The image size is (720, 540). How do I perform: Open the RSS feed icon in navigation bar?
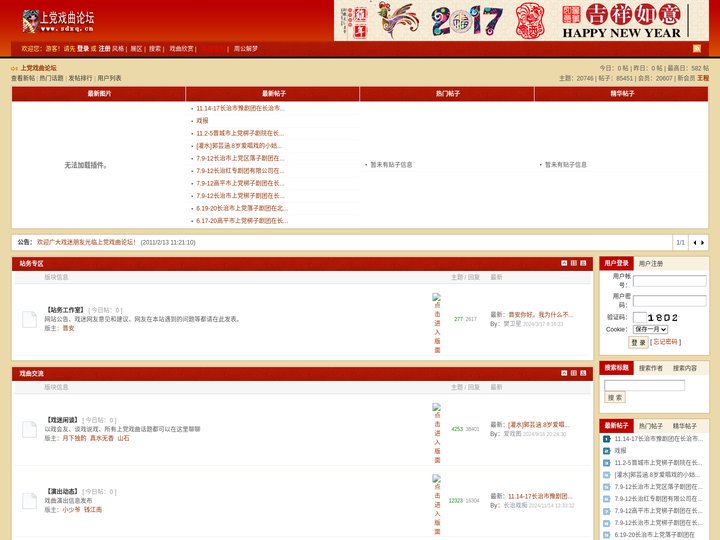(x=697, y=48)
